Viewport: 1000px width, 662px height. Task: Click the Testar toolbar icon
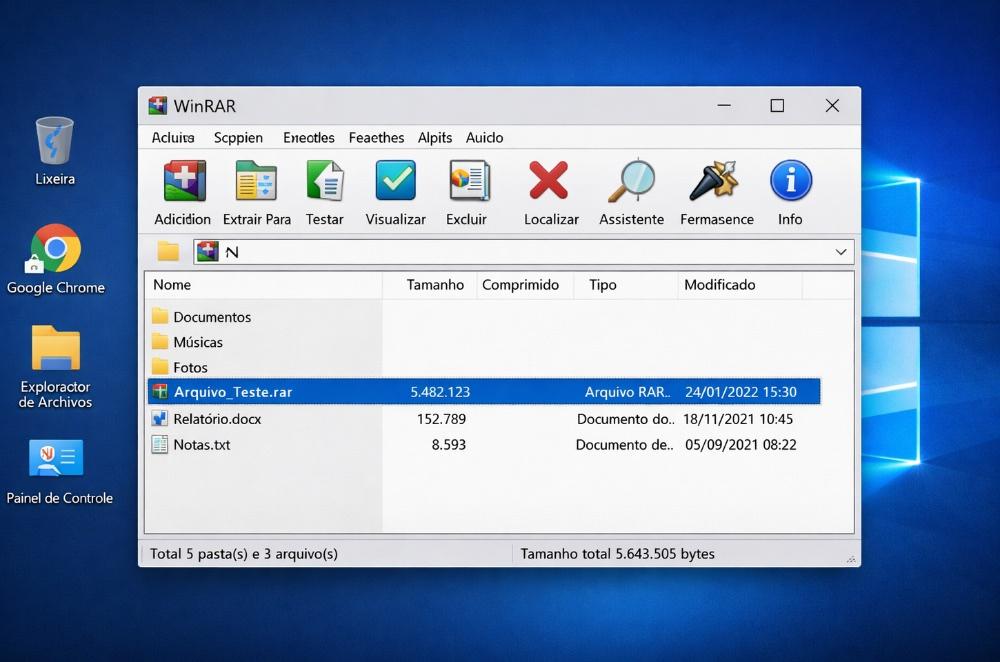[x=325, y=181]
